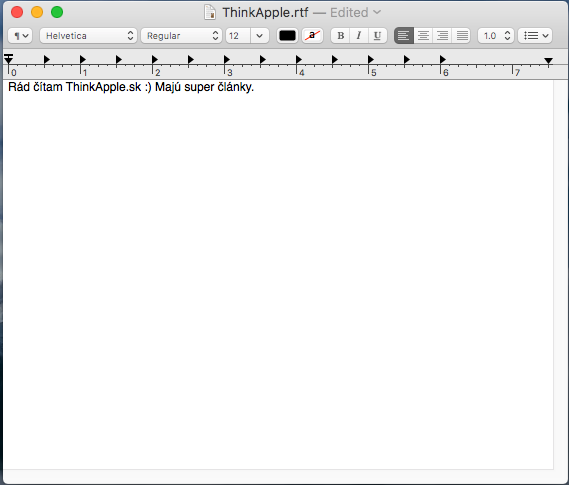
Task: Click the word ThinkApple.sk in the document
Action: pos(103,87)
